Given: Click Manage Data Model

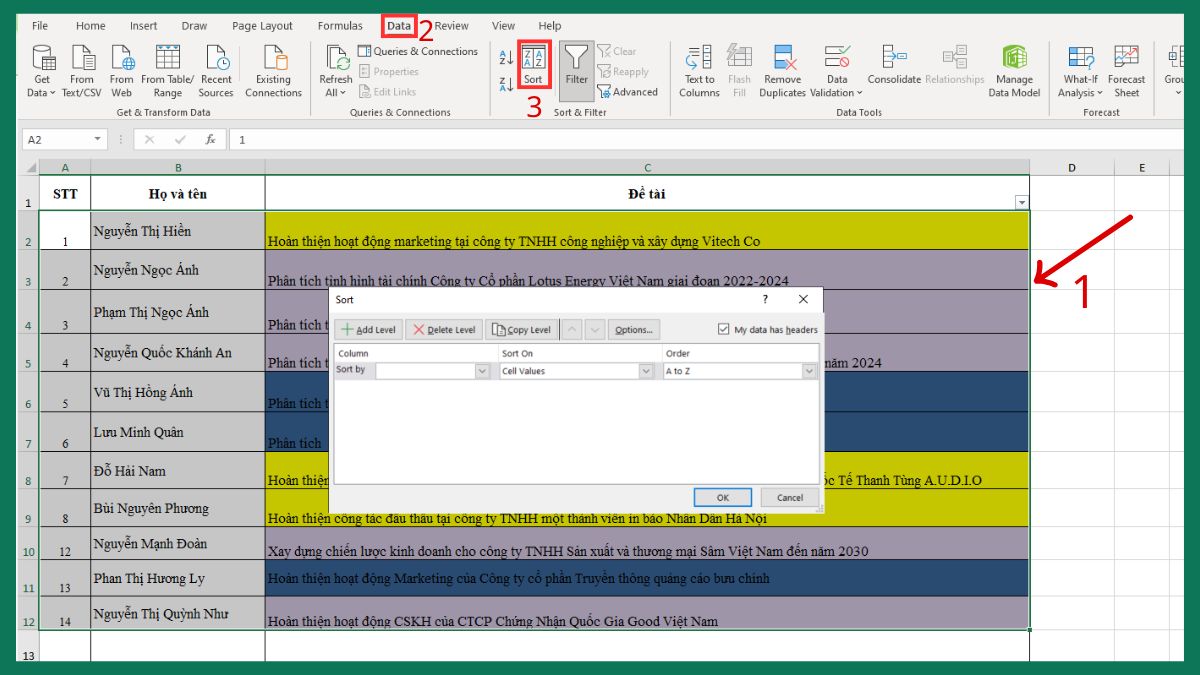Looking at the screenshot, I should tap(1015, 70).
